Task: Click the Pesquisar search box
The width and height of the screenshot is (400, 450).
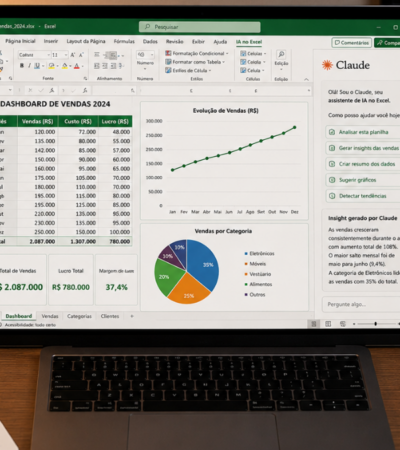Action: (200, 27)
